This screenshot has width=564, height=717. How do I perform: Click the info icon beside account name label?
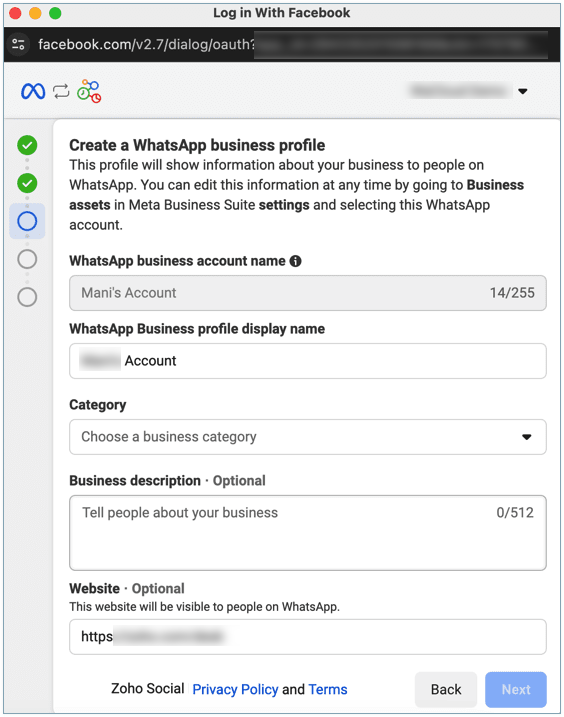(x=296, y=261)
